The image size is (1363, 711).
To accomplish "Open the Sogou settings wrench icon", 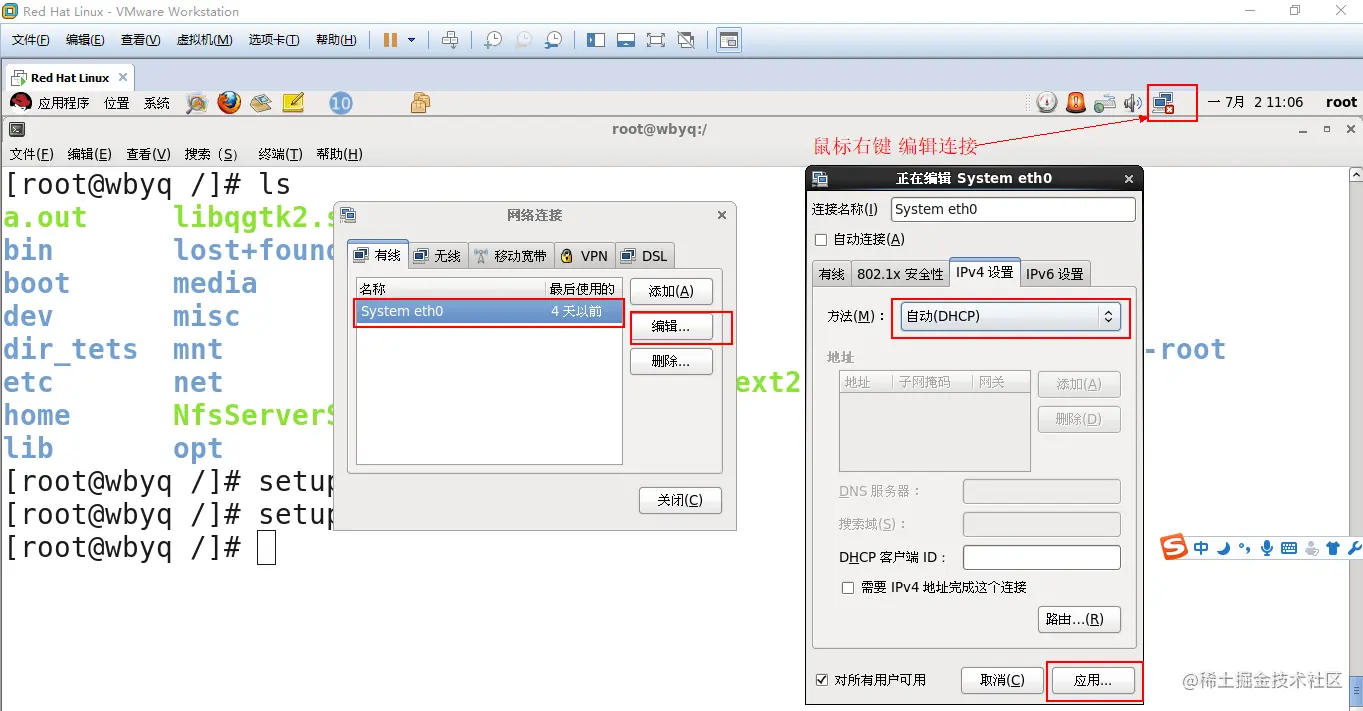I will click(x=1355, y=548).
